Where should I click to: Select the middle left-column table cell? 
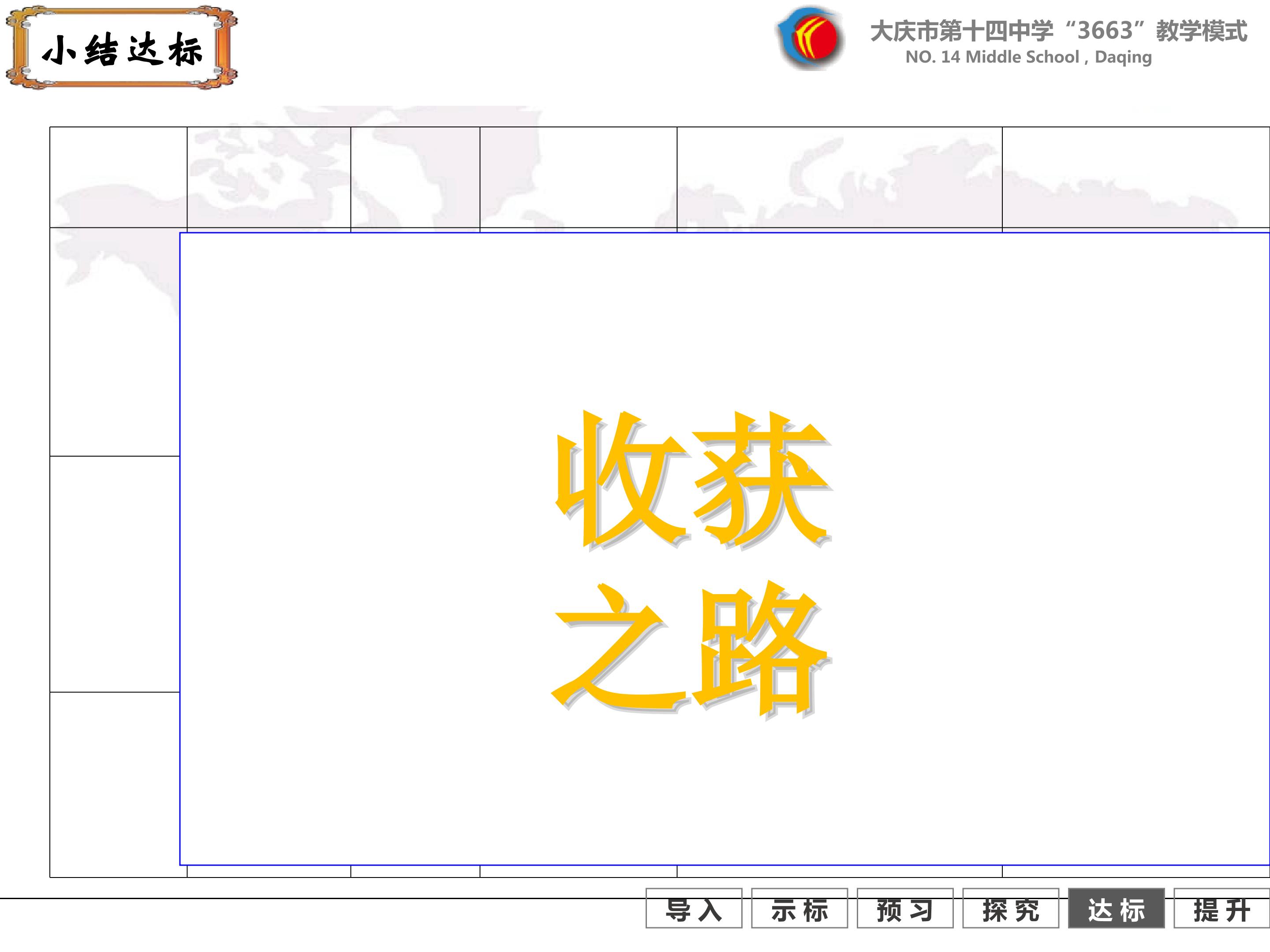point(115,574)
